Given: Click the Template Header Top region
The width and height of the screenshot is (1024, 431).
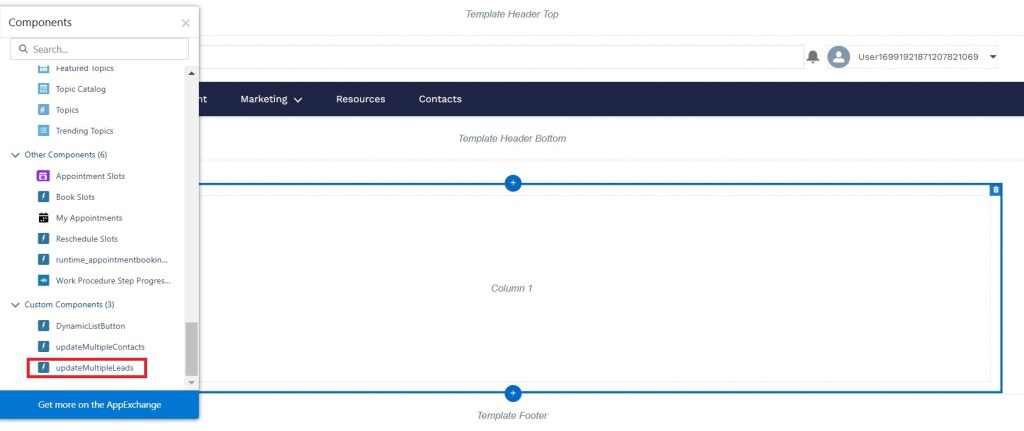Looking at the screenshot, I should (x=512, y=14).
